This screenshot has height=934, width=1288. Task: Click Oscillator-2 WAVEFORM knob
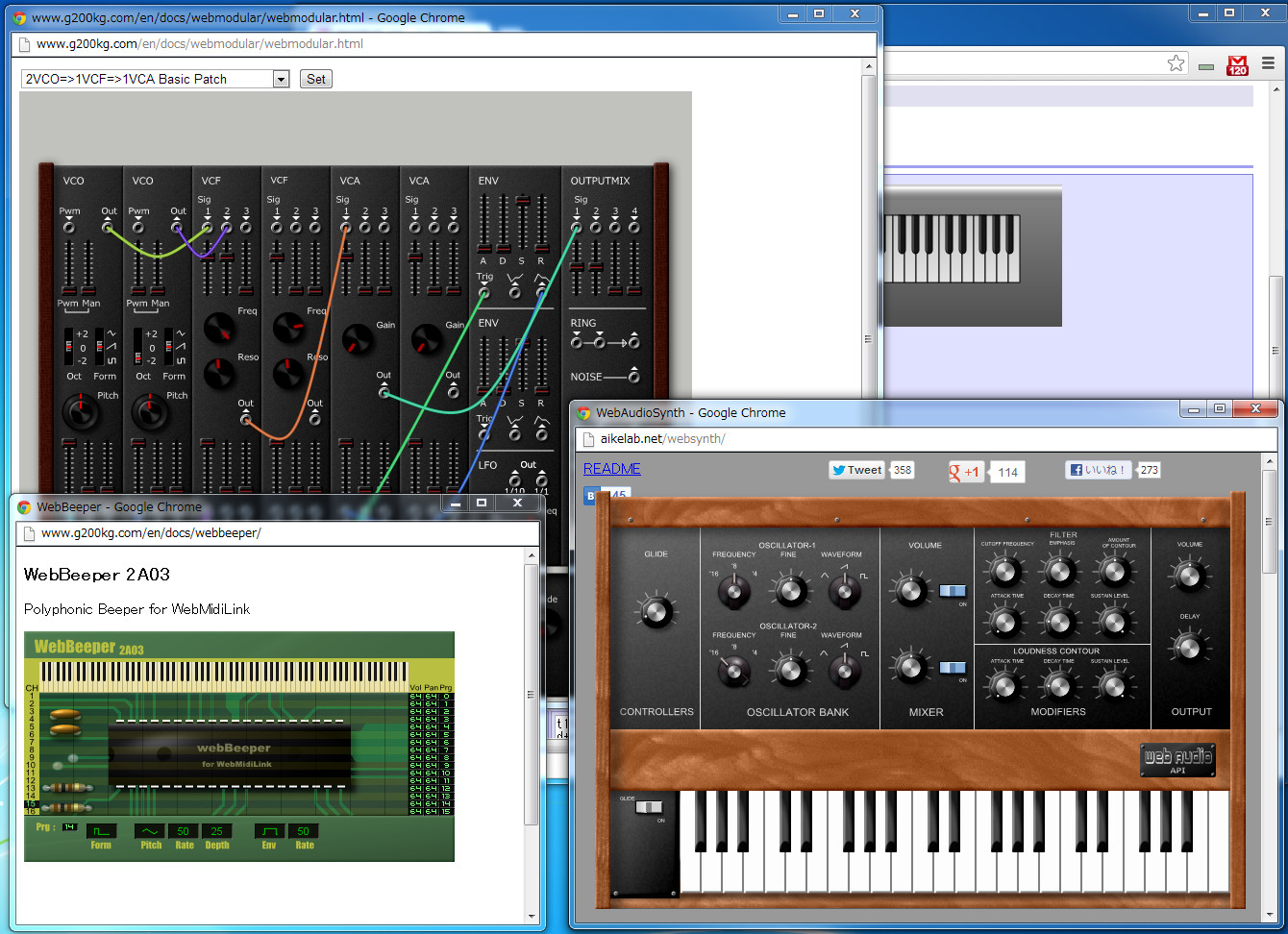click(x=844, y=670)
